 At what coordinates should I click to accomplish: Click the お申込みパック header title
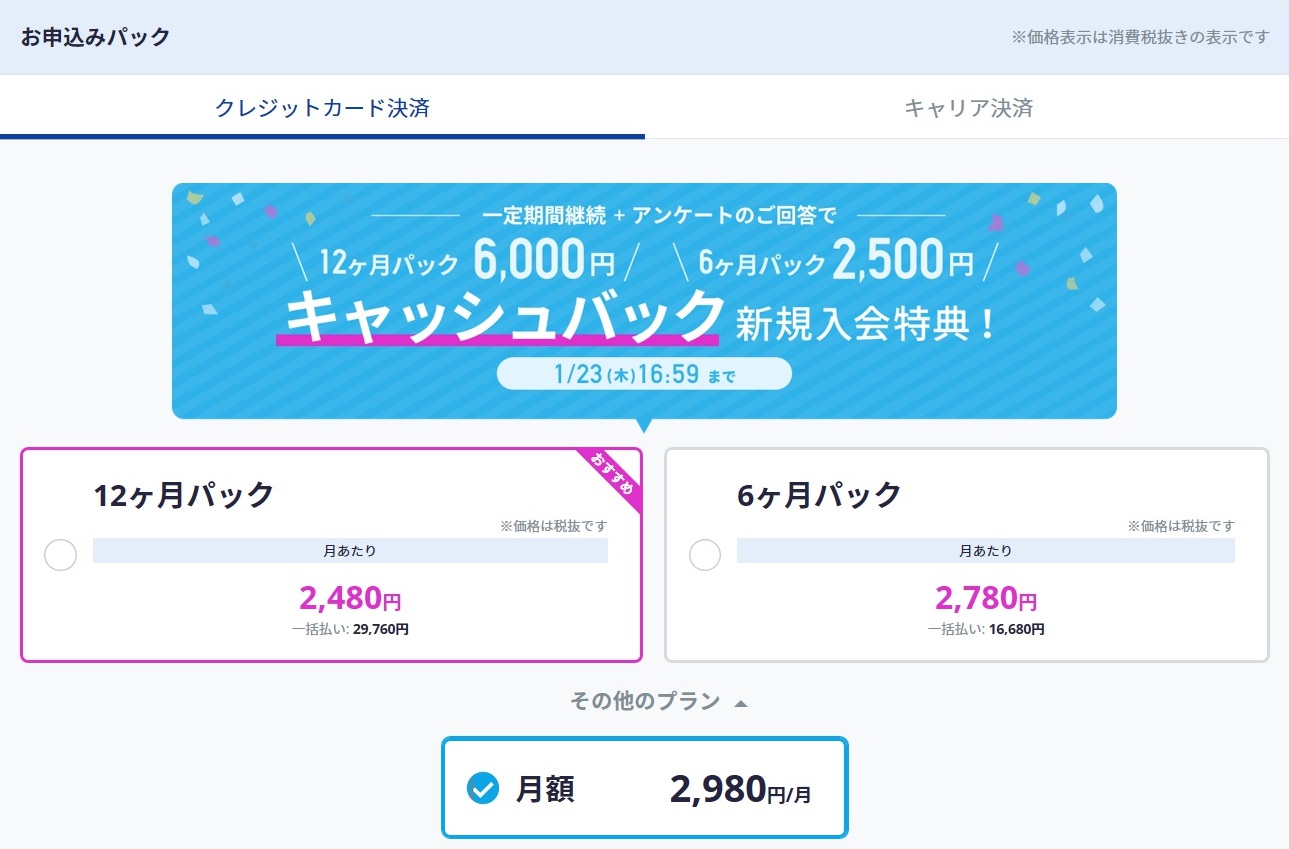click(x=95, y=37)
